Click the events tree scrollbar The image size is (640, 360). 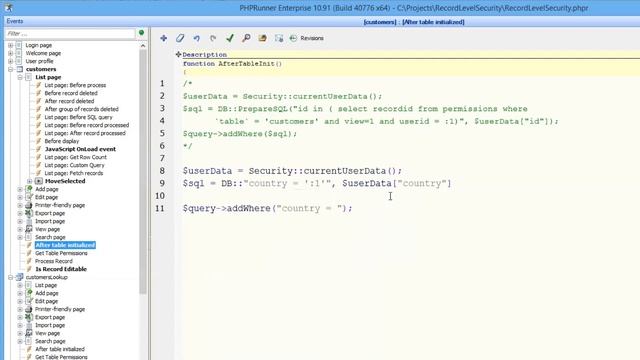click(x=142, y=171)
